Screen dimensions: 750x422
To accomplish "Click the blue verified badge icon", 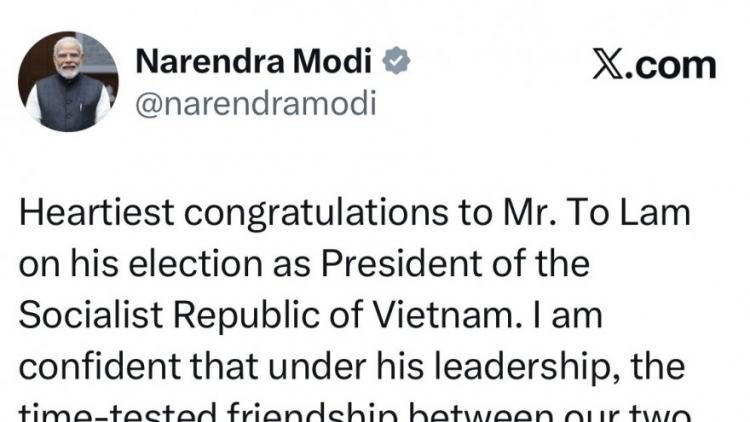I will pyautogui.click(x=398, y=62).
